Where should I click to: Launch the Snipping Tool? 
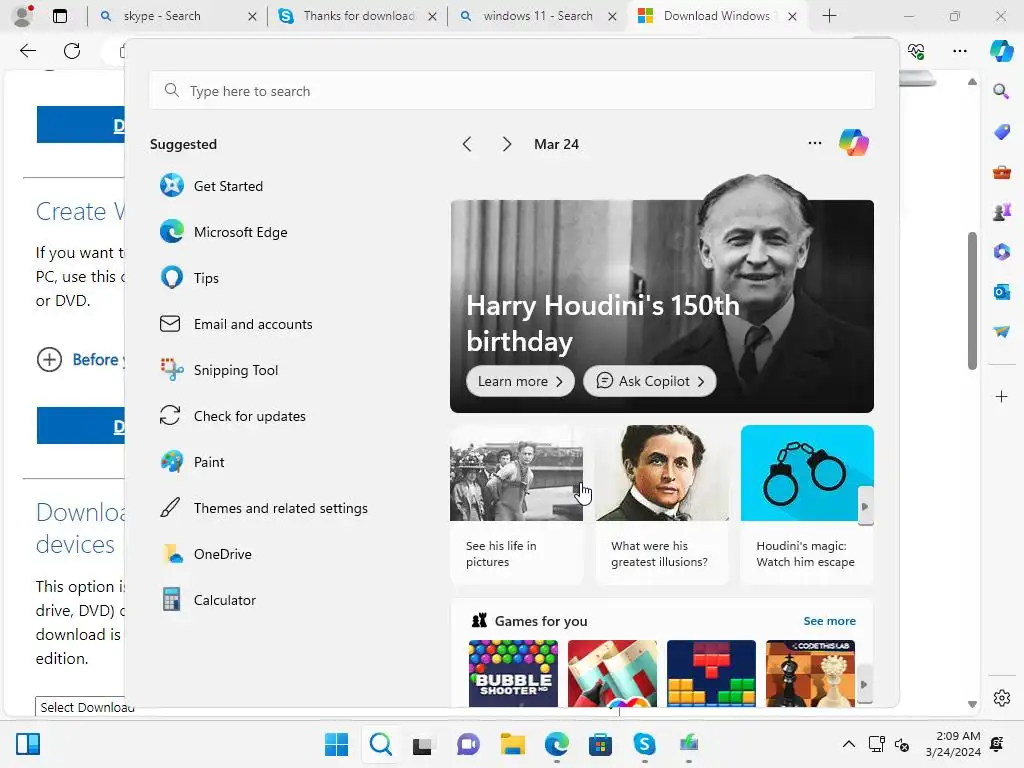(x=219, y=370)
